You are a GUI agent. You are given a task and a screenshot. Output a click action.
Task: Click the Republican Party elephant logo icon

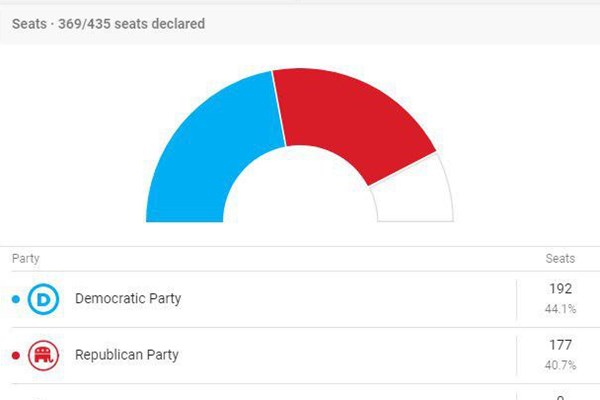(x=43, y=355)
